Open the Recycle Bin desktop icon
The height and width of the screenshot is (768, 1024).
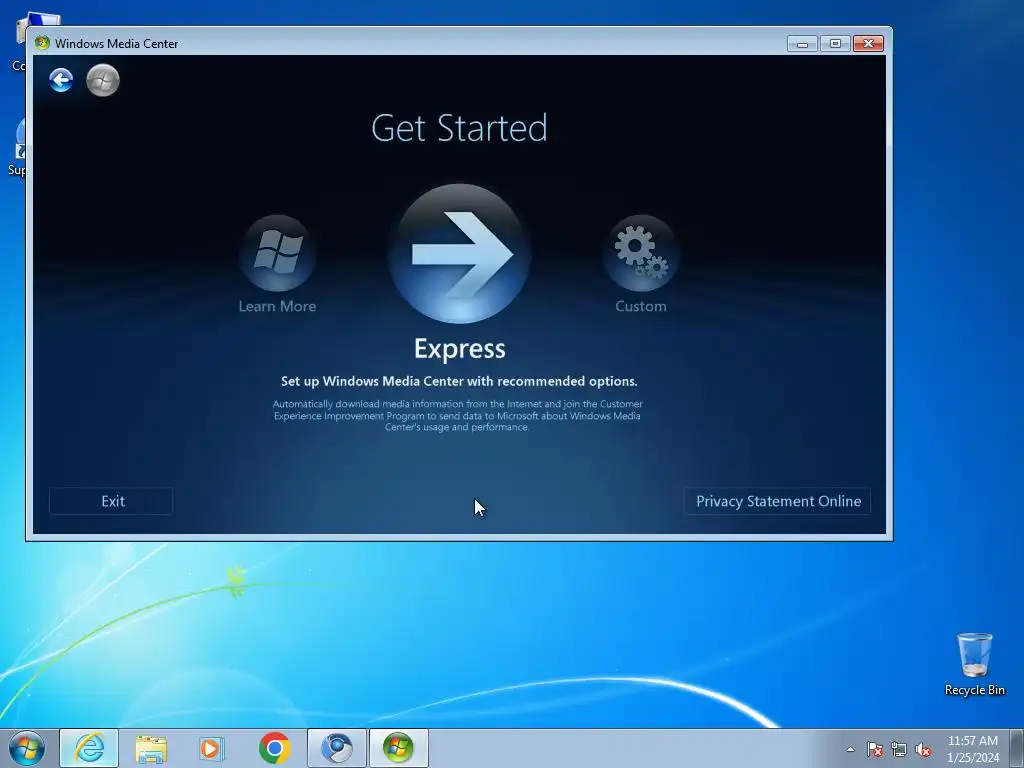pos(974,664)
